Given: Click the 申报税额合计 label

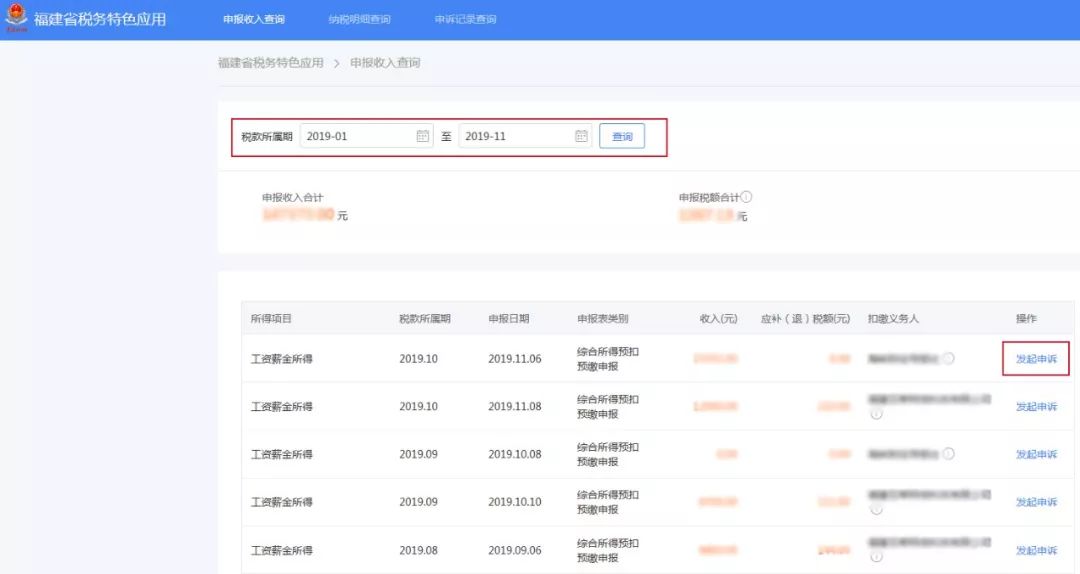Looking at the screenshot, I should [709, 197].
